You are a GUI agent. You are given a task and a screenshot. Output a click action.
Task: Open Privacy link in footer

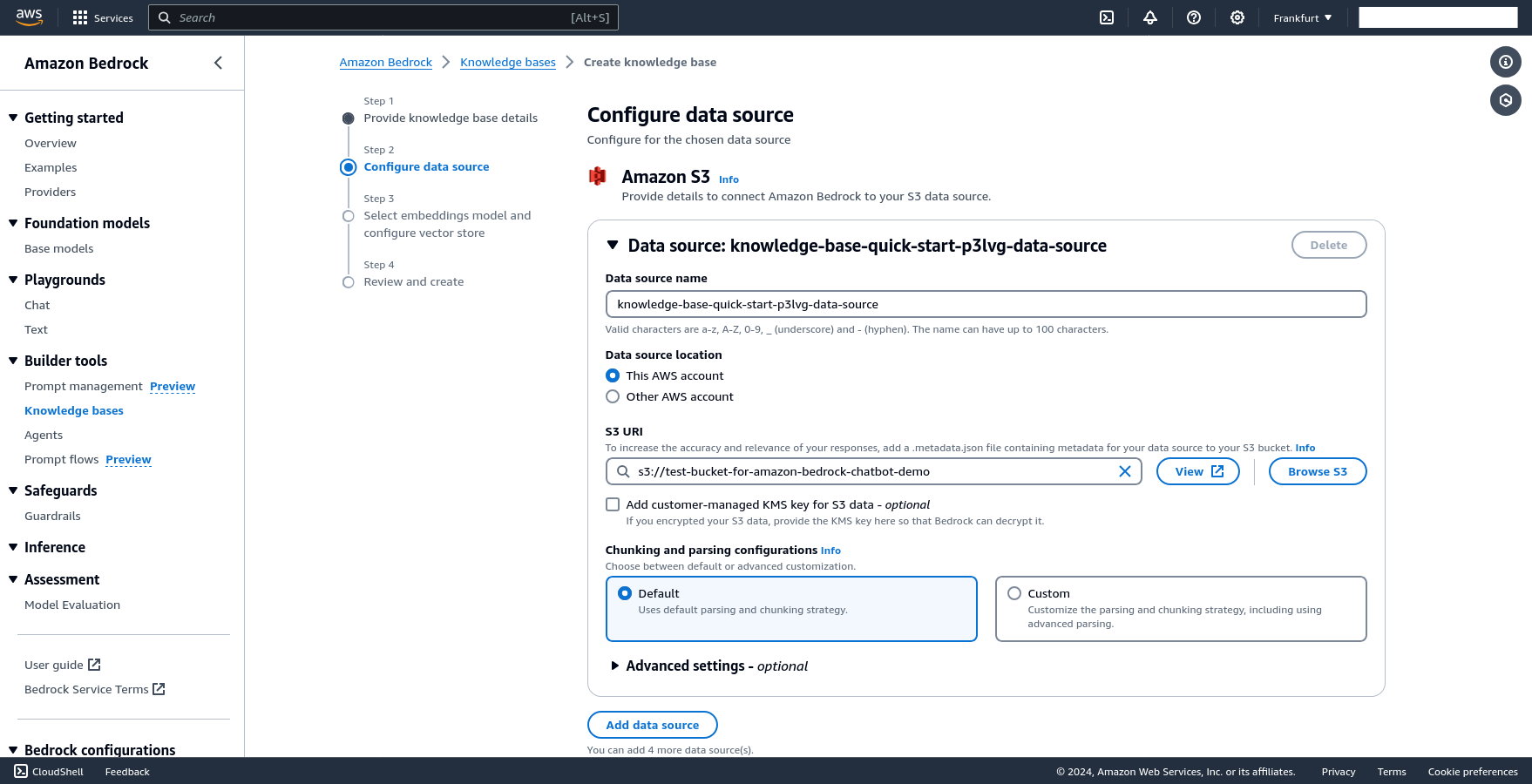pyautogui.click(x=1338, y=772)
